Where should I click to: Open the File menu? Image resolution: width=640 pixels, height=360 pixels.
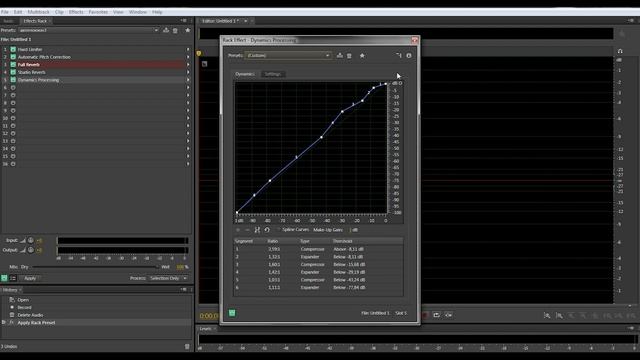tap(4, 12)
